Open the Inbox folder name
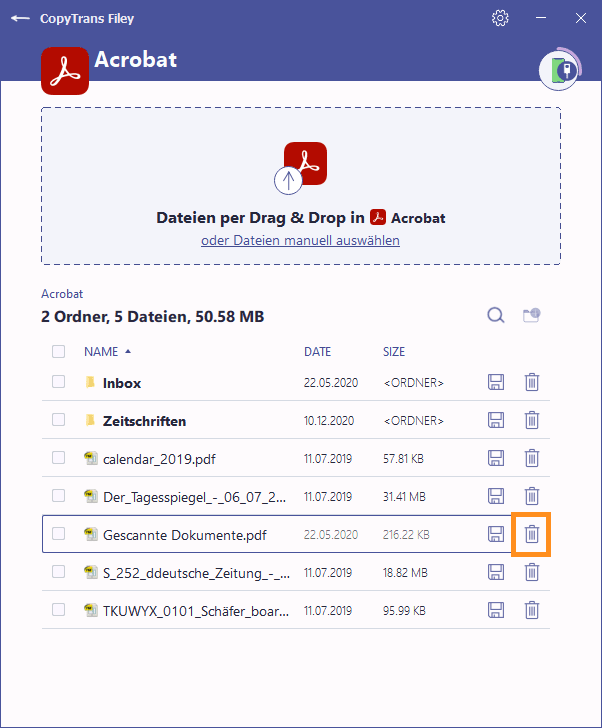This screenshot has height=728, width=602. point(122,383)
